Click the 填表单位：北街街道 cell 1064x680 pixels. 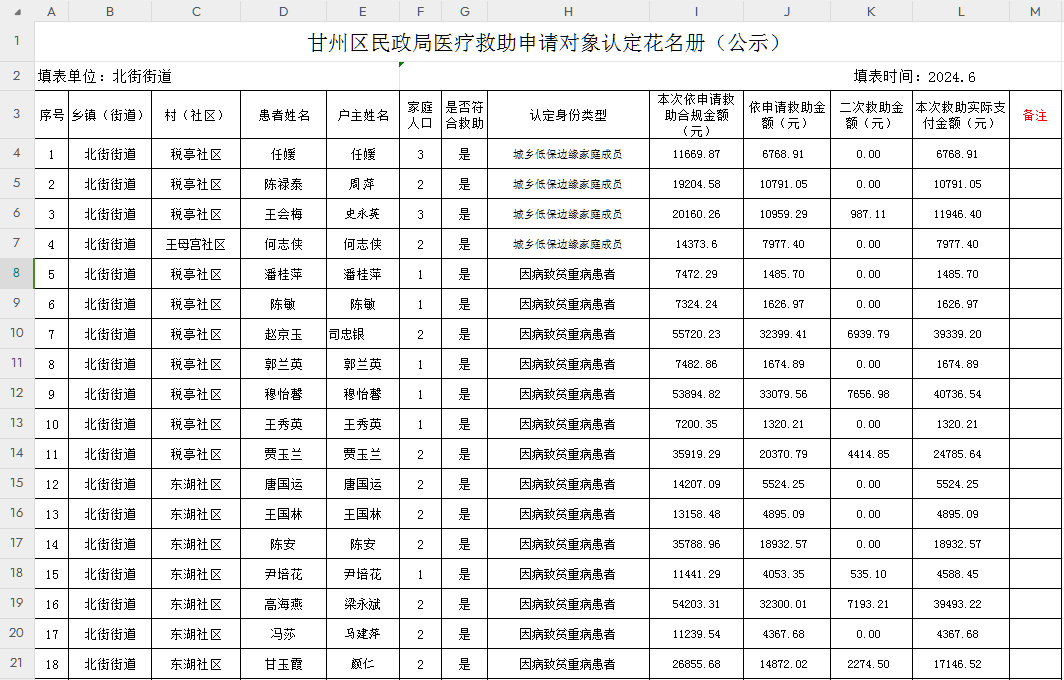[105, 77]
